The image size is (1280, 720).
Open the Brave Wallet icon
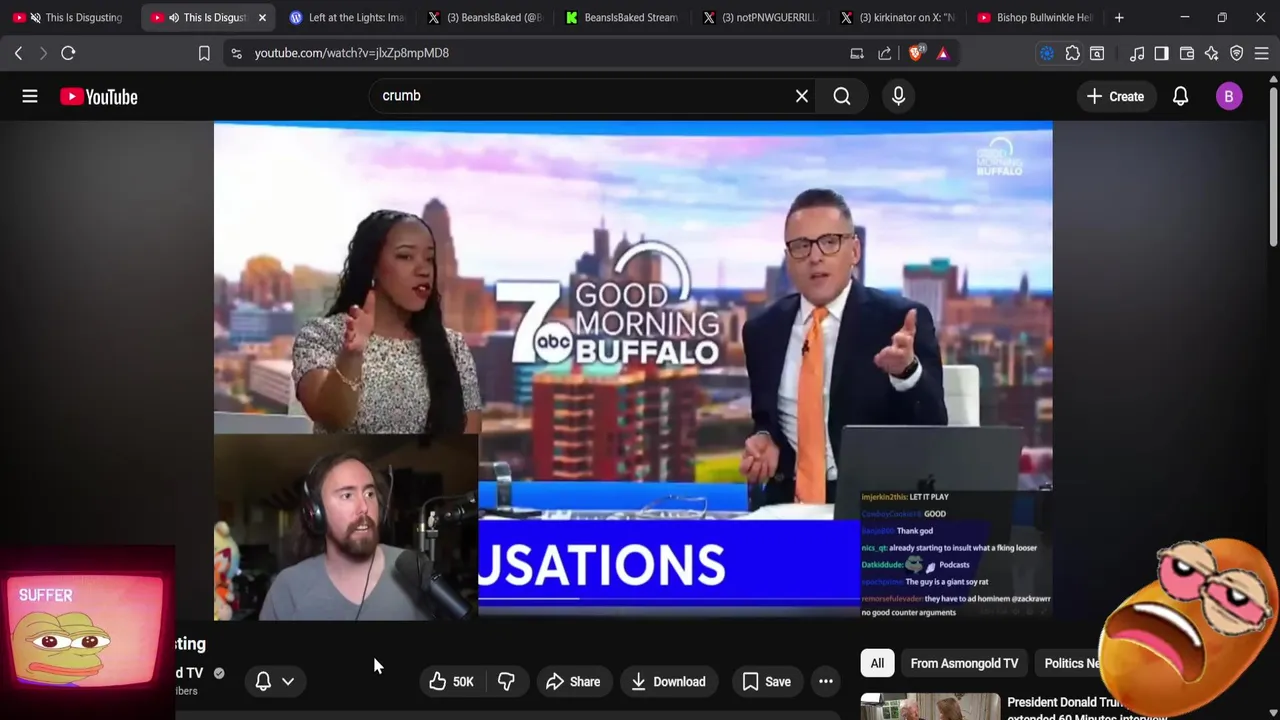1187,53
